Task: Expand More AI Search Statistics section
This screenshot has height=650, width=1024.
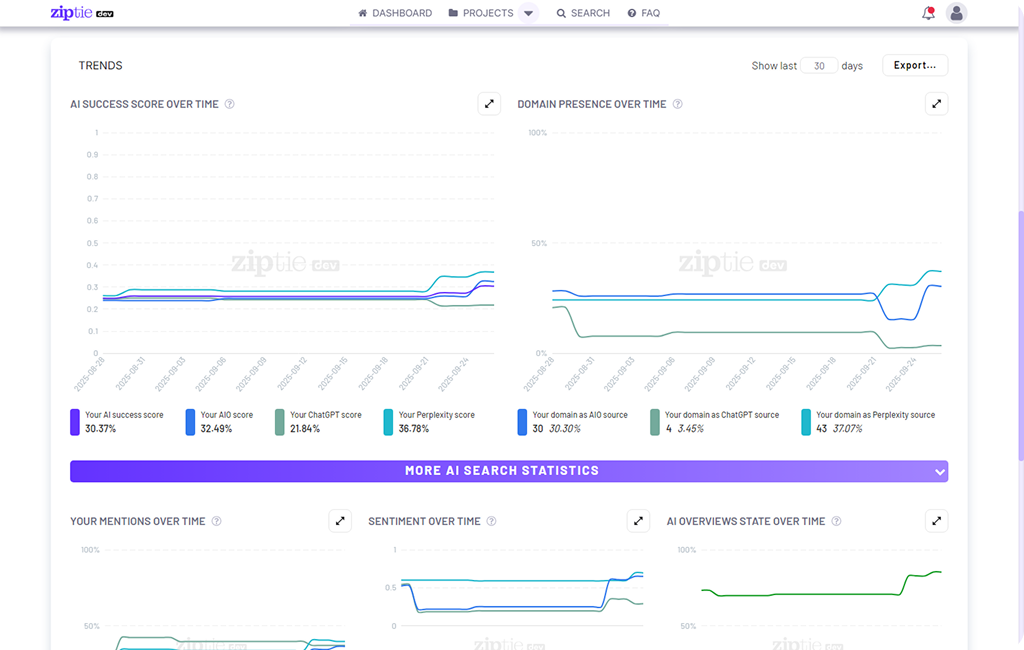Action: coord(508,471)
